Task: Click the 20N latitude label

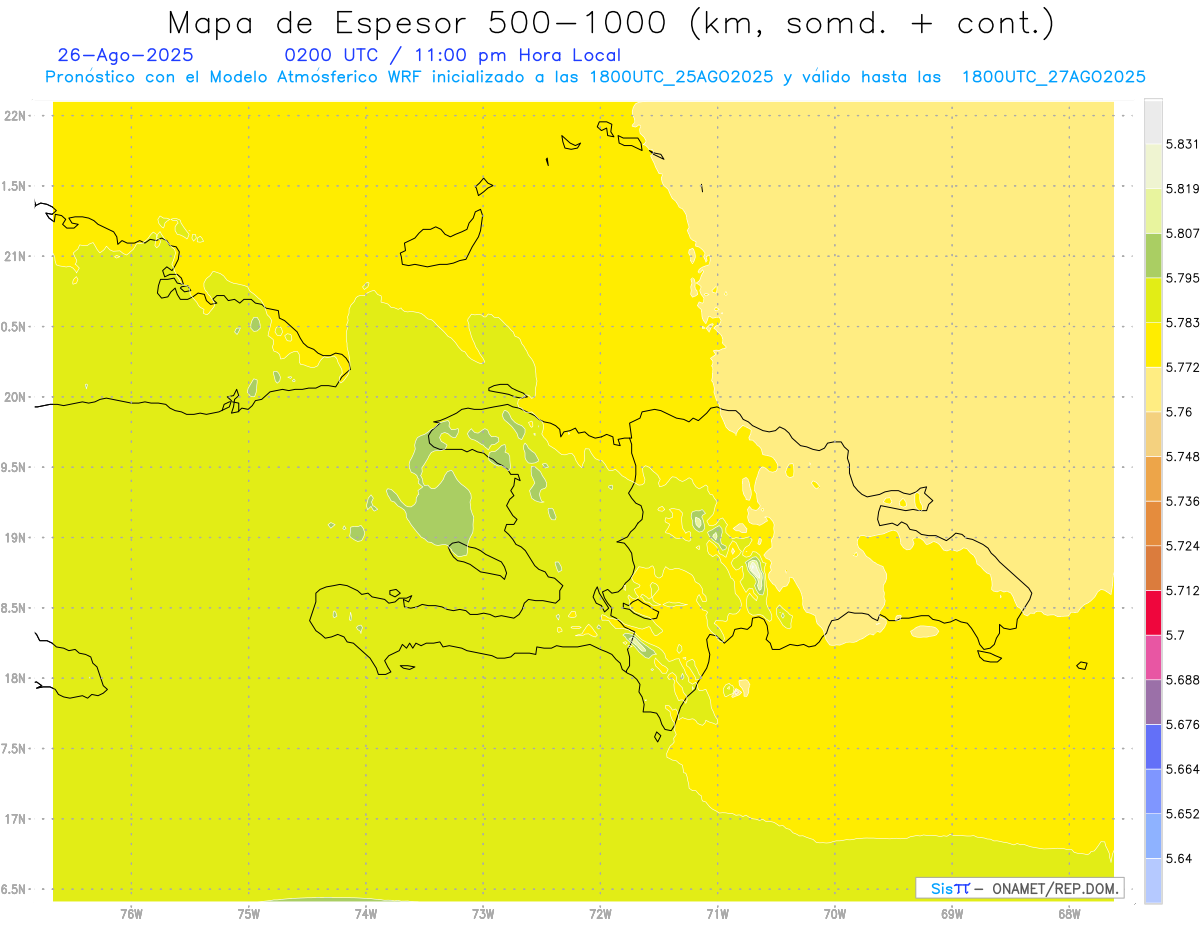Action: pos(16,397)
